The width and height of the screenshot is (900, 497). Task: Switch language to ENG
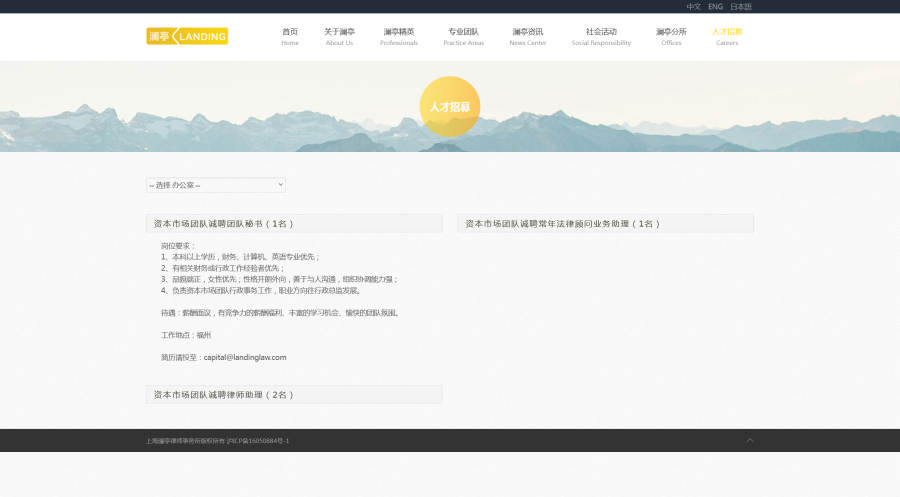715,7
